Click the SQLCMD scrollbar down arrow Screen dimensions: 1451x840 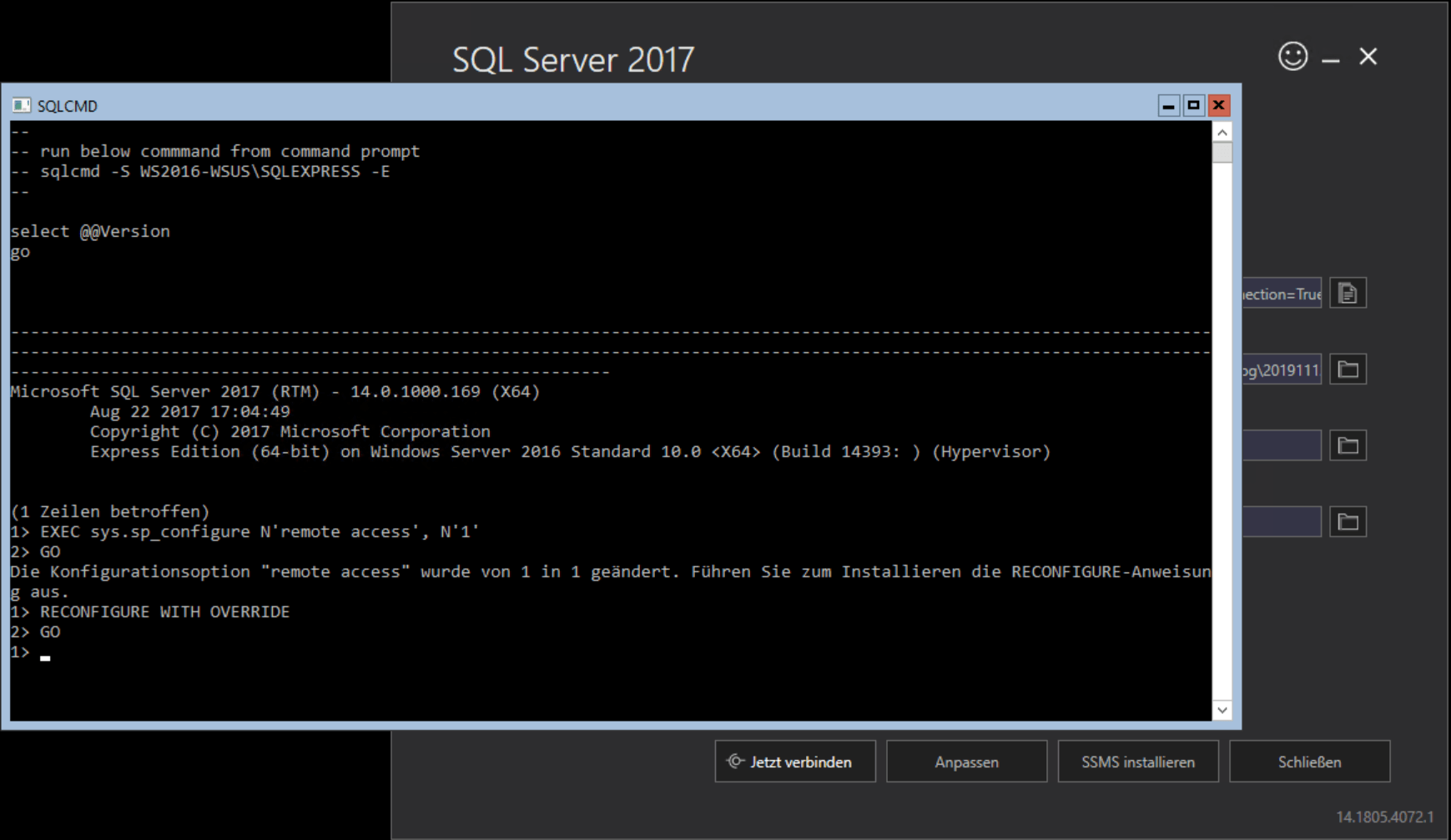click(x=1222, y=711)
